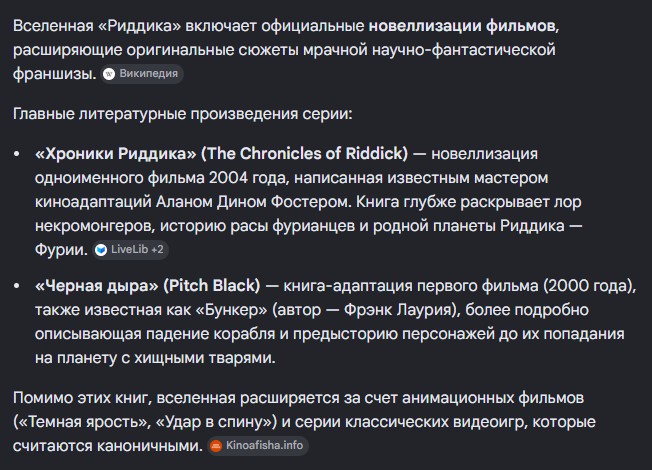Open the LiveLib source chip

click(x=130, y=250)
